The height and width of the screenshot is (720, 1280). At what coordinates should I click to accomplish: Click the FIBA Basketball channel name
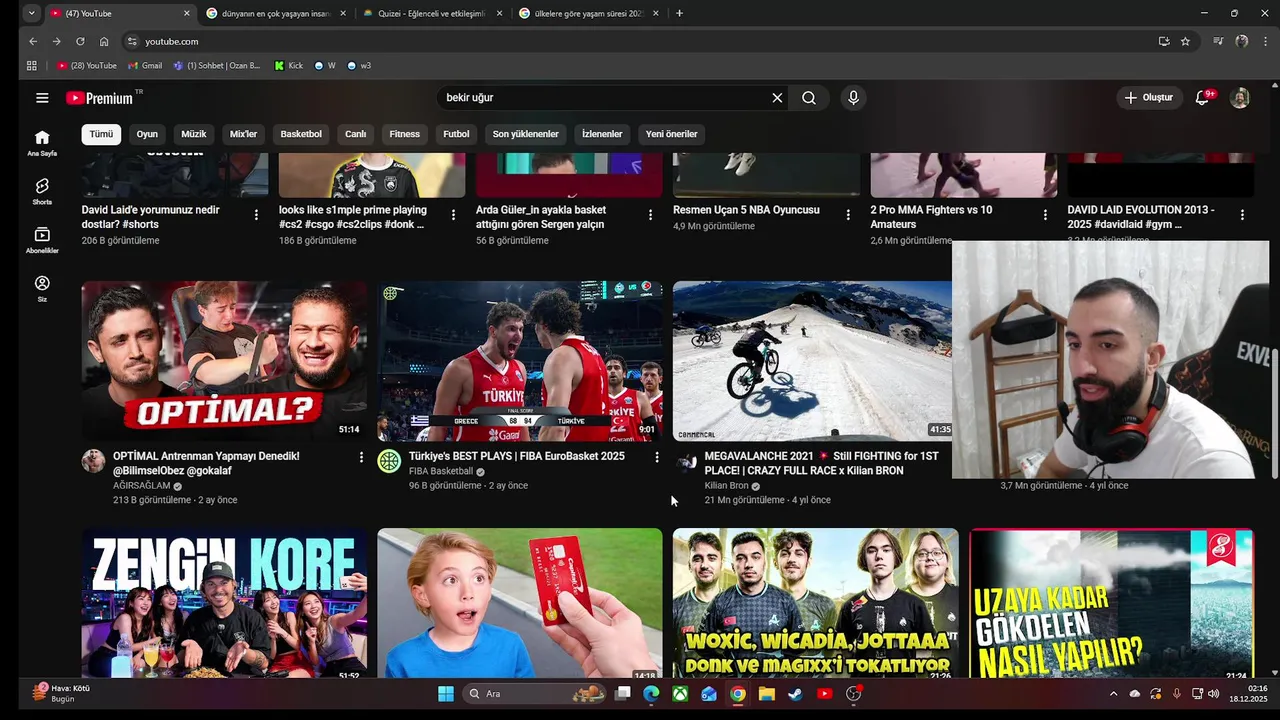440,471
